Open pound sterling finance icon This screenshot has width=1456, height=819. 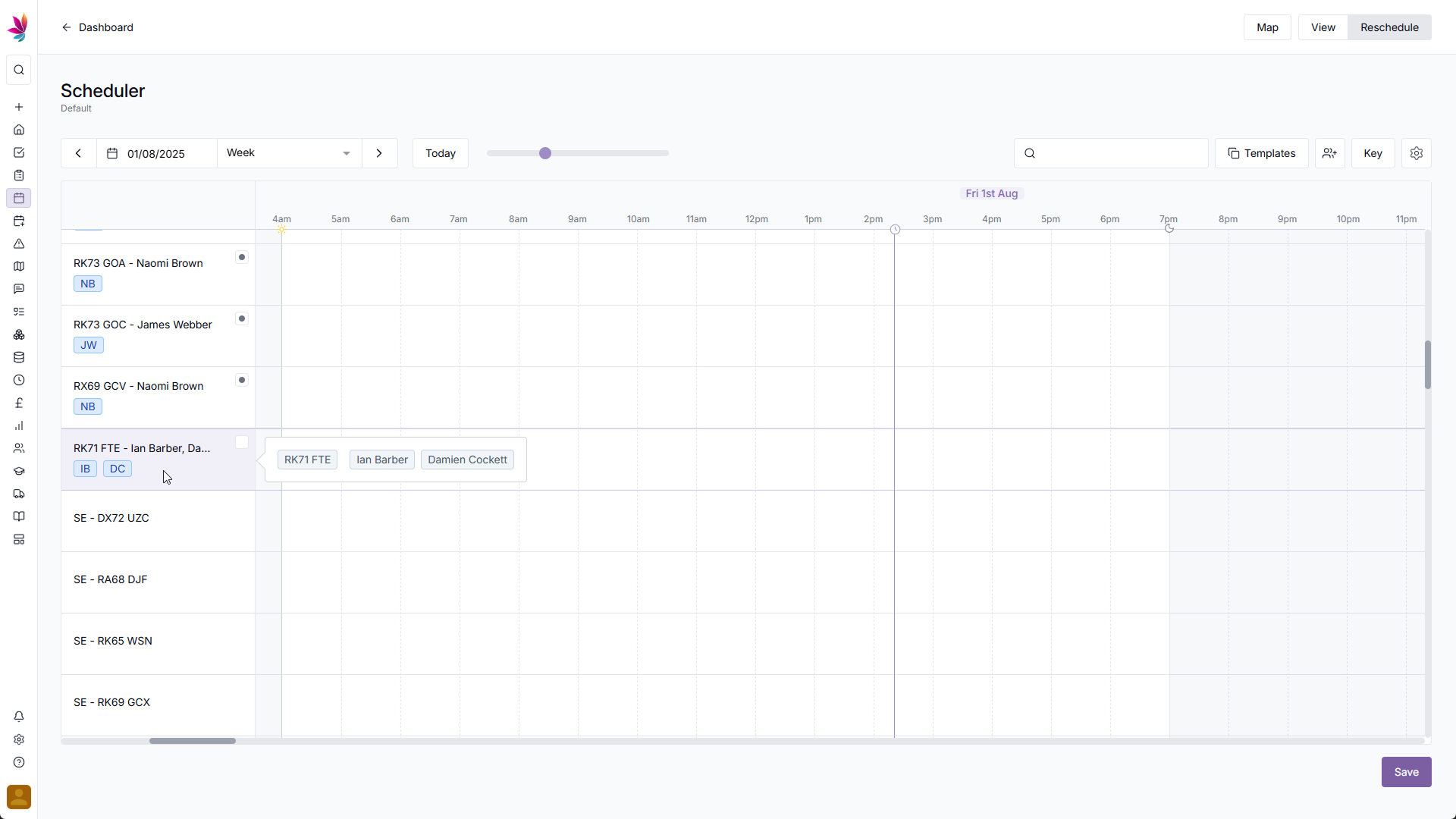pyautogui.click(x=19, y=403)
